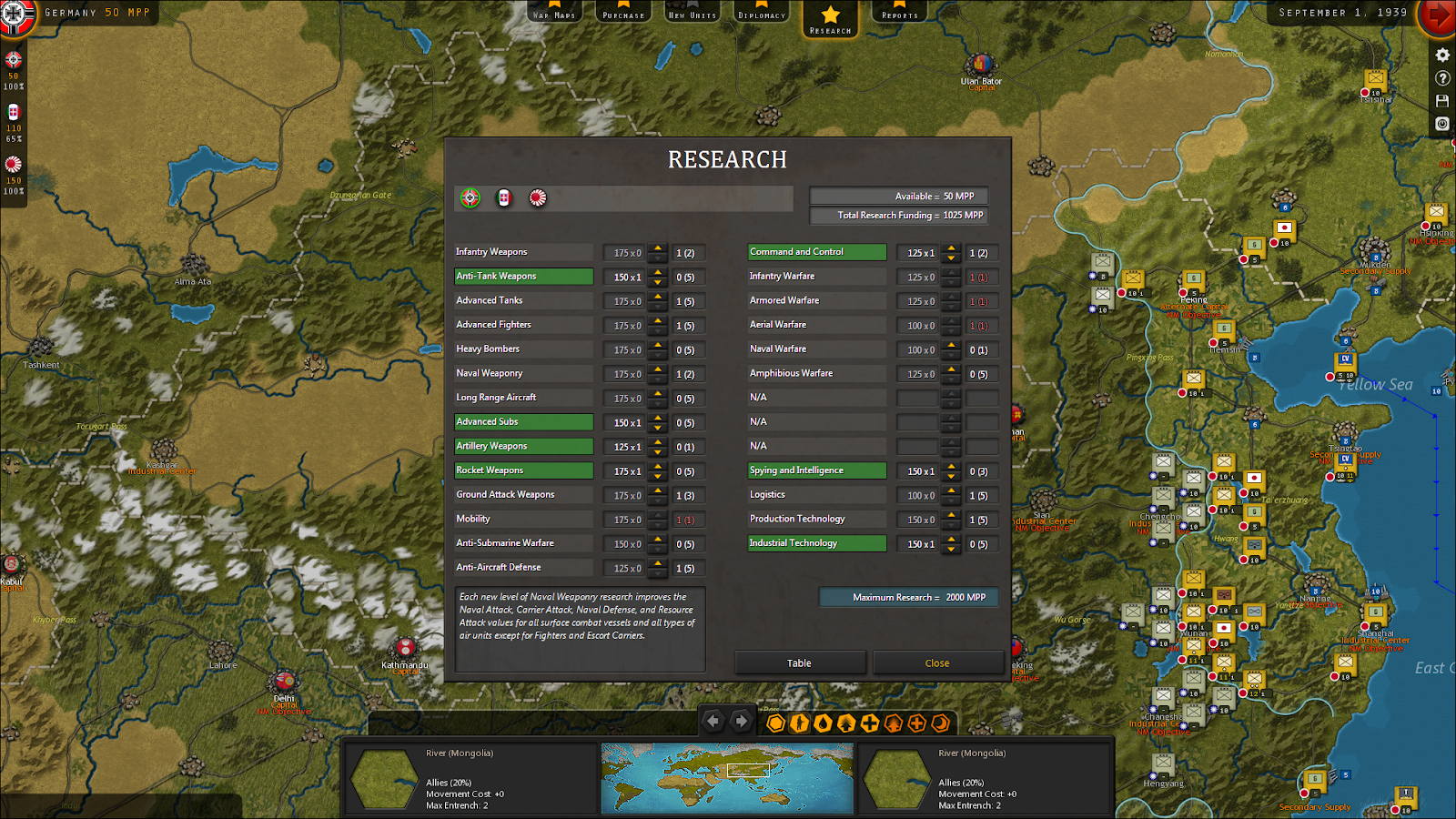Increase Infantry Weapons research chits

(658, 248)
